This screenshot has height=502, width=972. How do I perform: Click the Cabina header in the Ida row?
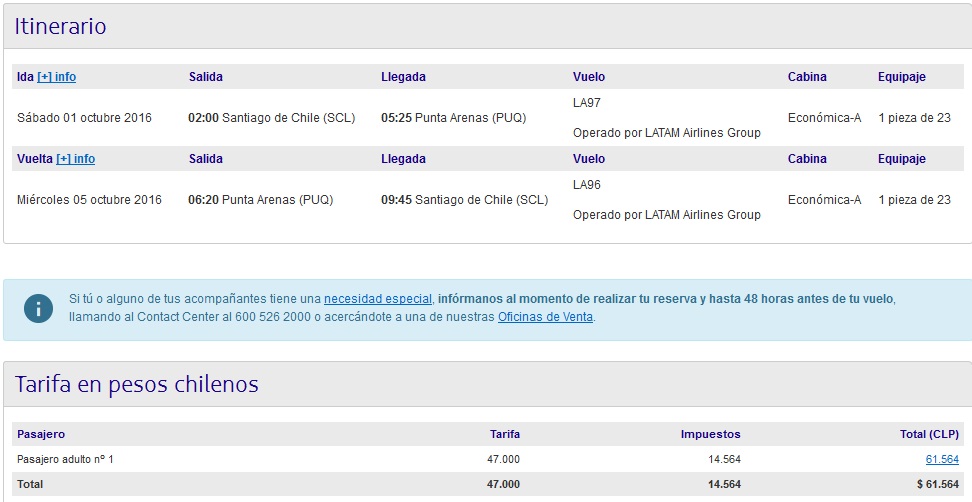[807, 77]
